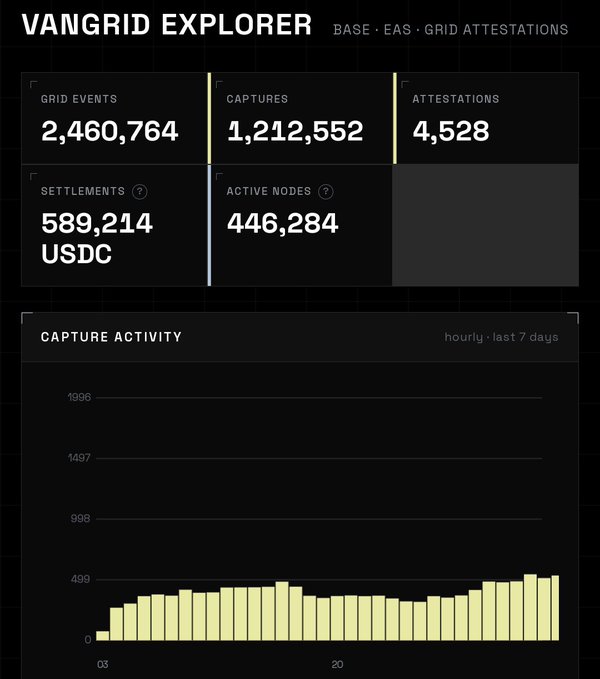Click the Active Nodes help question-mark icon
600x679 pixels.
[x=326, y=191]
